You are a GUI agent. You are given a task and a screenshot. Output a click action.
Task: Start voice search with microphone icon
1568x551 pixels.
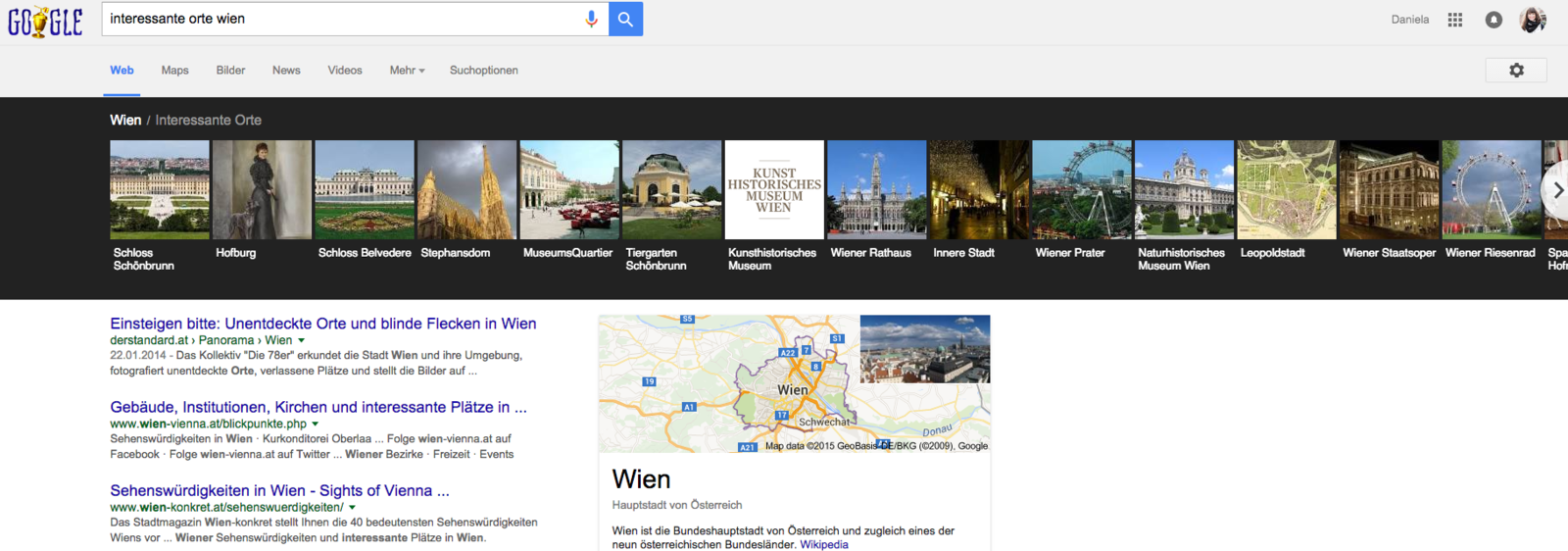coord(591,19)
